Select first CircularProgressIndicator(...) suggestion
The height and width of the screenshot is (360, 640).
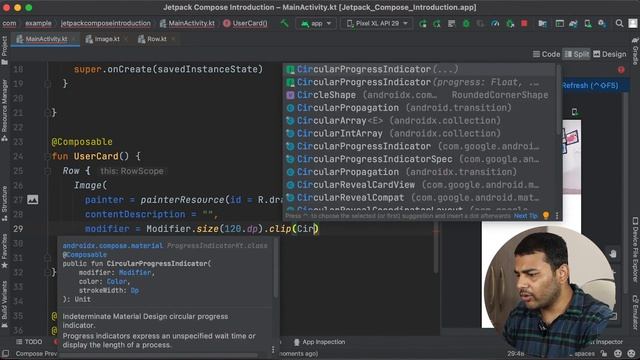pyautogui.click(x=420, y=69)
